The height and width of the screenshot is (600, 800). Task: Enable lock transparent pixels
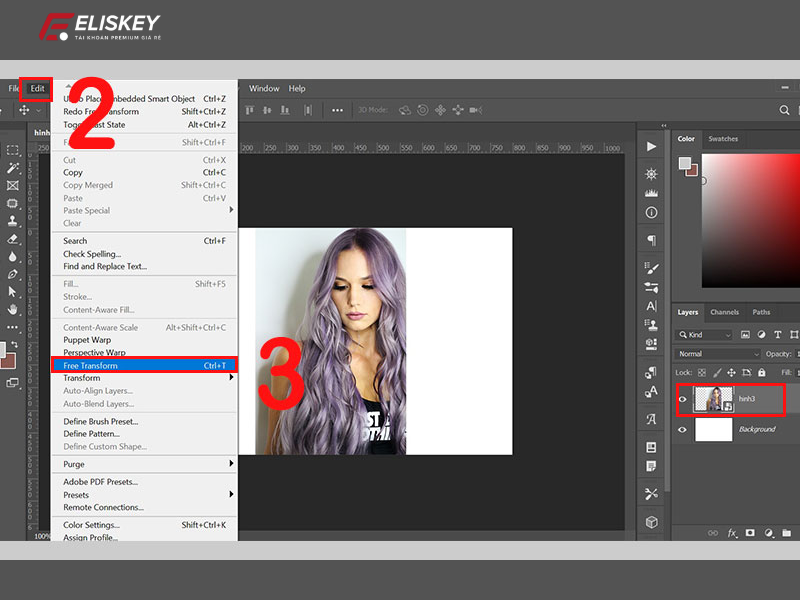click(701, 372)
